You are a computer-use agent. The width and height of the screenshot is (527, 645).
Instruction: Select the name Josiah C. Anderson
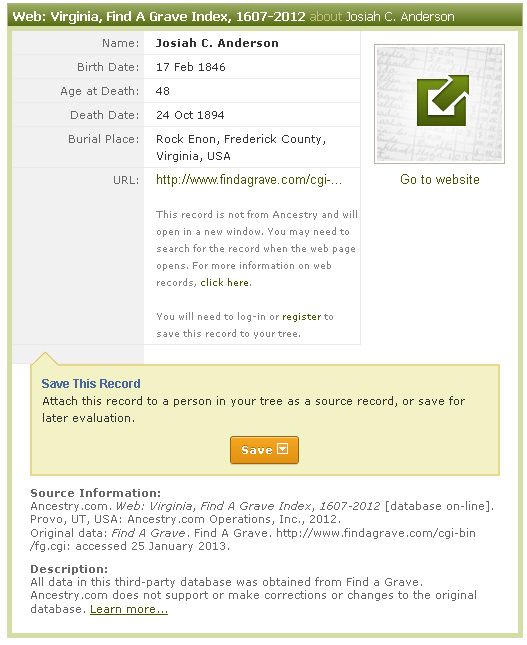click(217, 43)
